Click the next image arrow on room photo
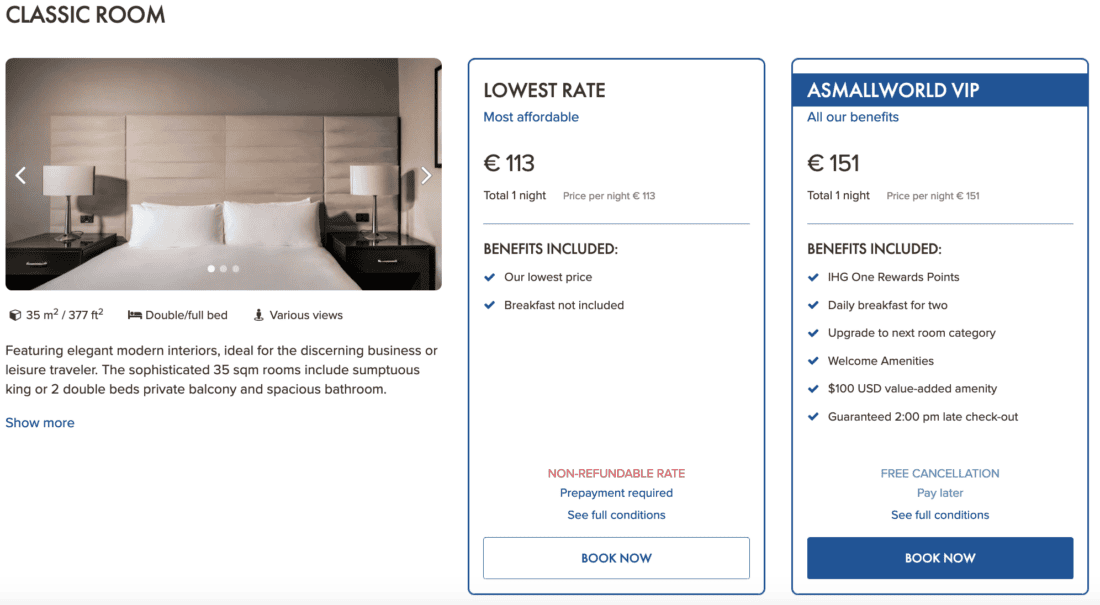 426,175
